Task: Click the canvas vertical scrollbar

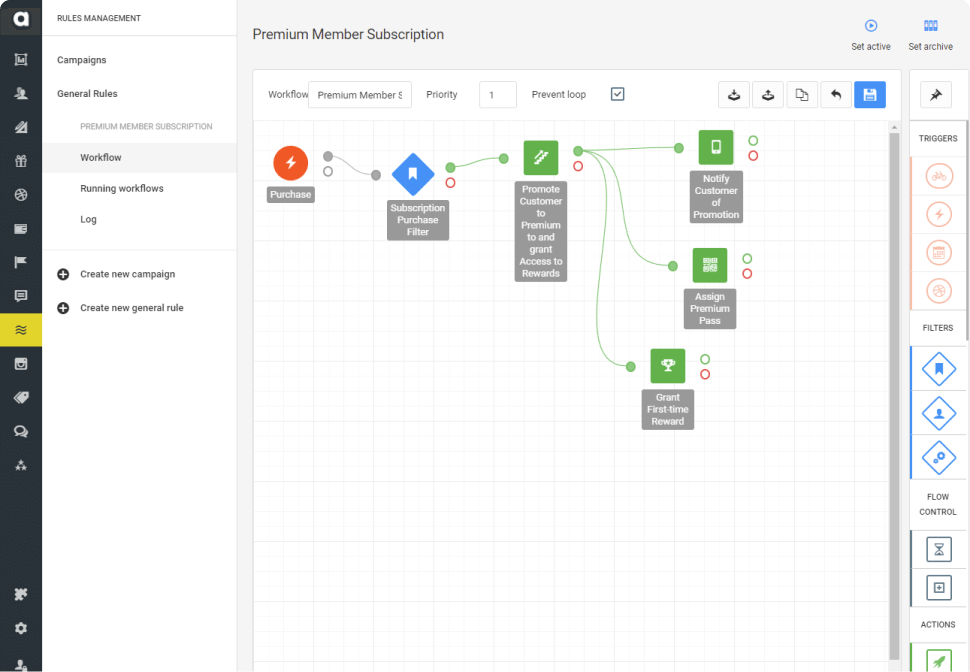Action: pos(894,396)
